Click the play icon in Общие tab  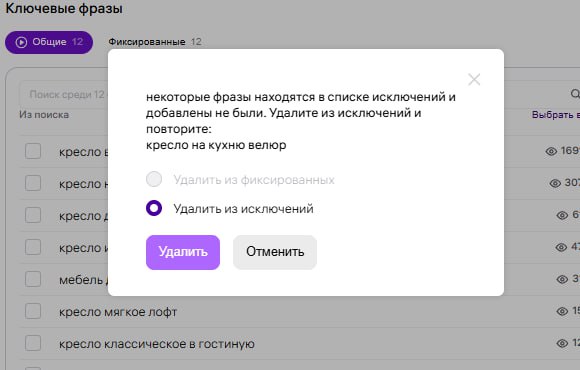pos(21,42)
